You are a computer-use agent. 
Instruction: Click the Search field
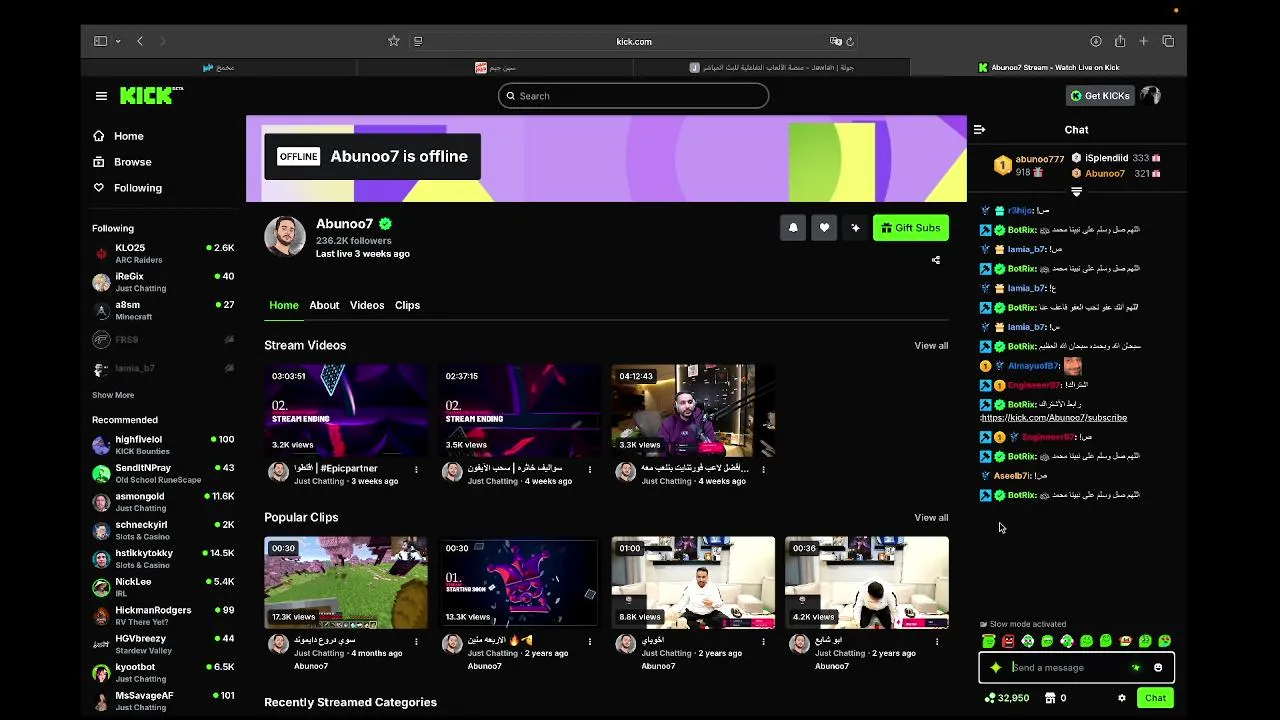tap(633, 96)
